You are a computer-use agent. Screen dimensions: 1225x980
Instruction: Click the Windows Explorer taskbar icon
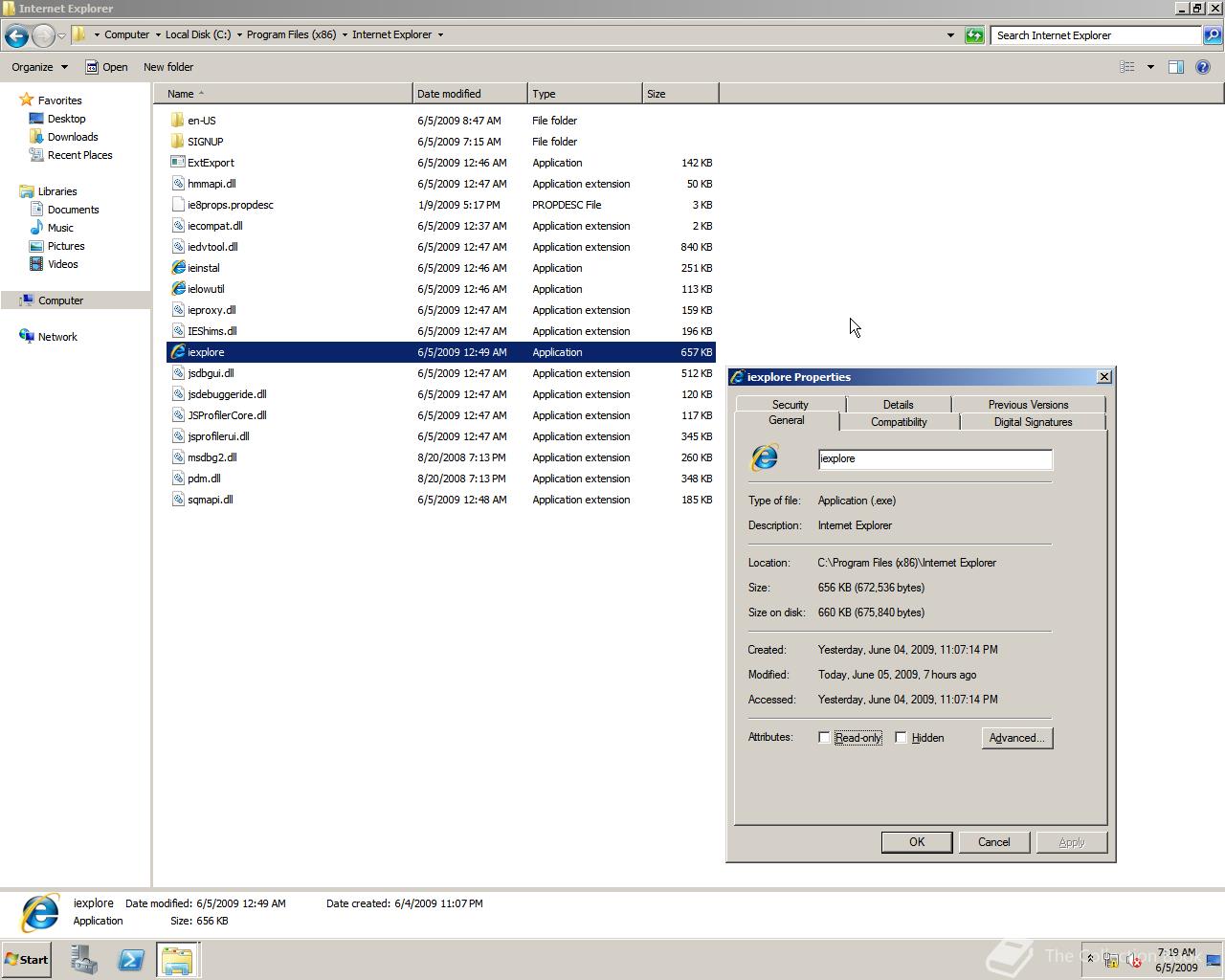(177, 960)
